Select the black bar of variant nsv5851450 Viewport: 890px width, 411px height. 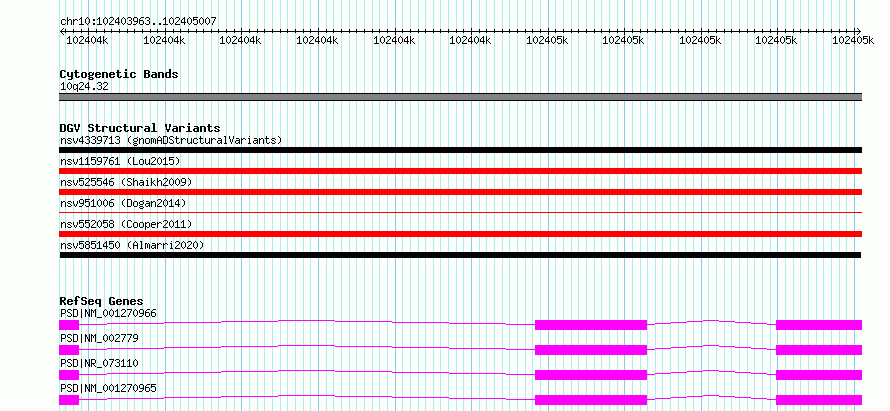click(460, 255)
